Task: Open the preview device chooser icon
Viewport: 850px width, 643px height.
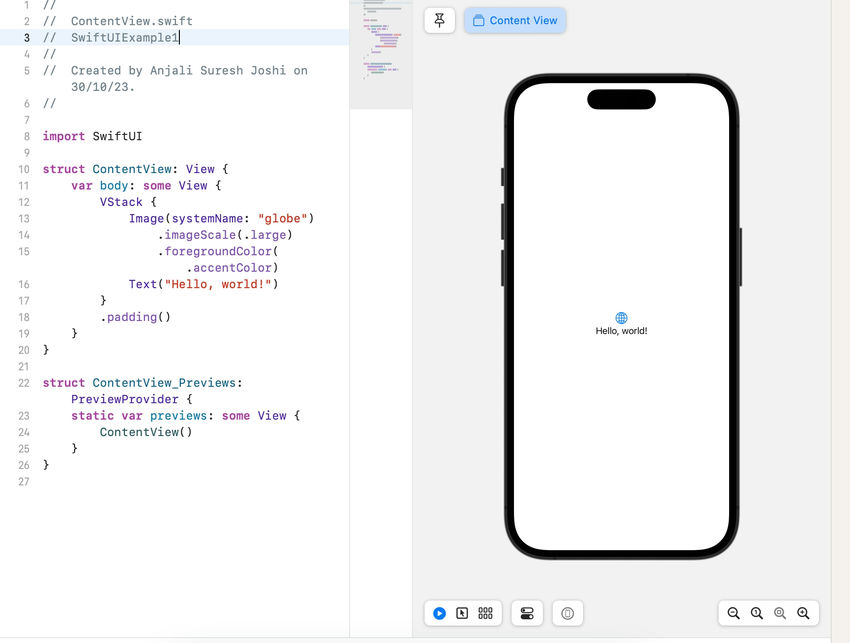Action: click(x=568, y=613)
